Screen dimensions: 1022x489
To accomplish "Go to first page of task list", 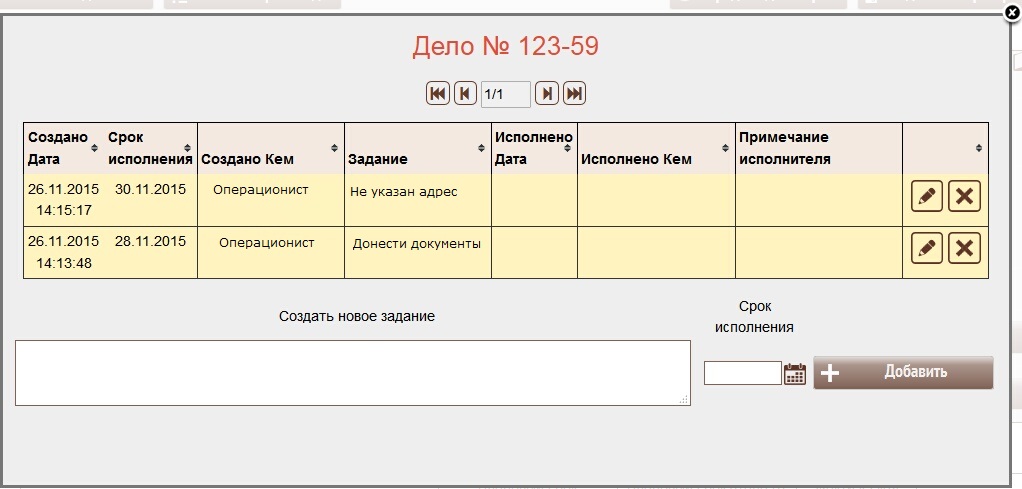I will [x=438, y=94].
